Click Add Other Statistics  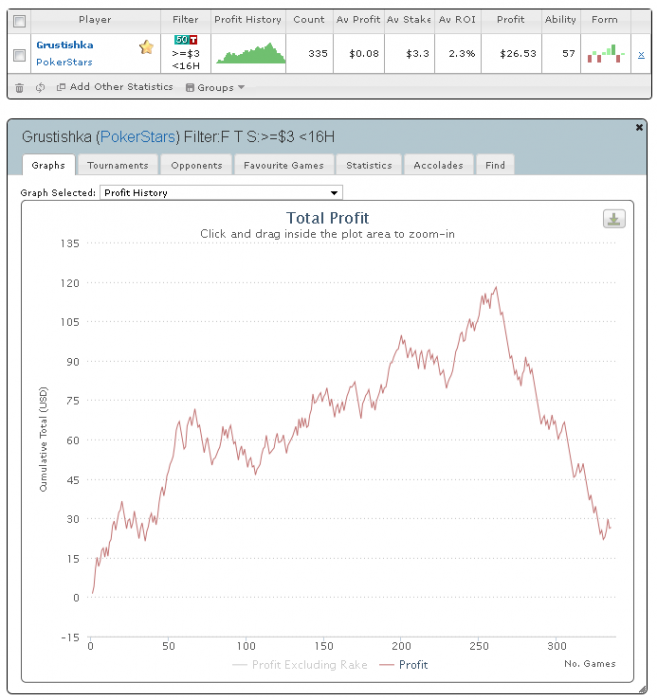coord(115,87)
